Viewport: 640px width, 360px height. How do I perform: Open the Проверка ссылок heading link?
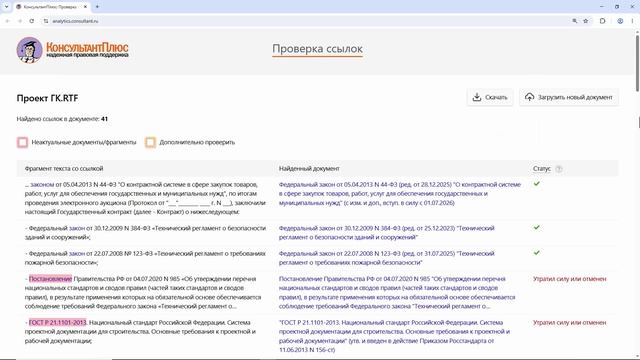pos(317,49)
